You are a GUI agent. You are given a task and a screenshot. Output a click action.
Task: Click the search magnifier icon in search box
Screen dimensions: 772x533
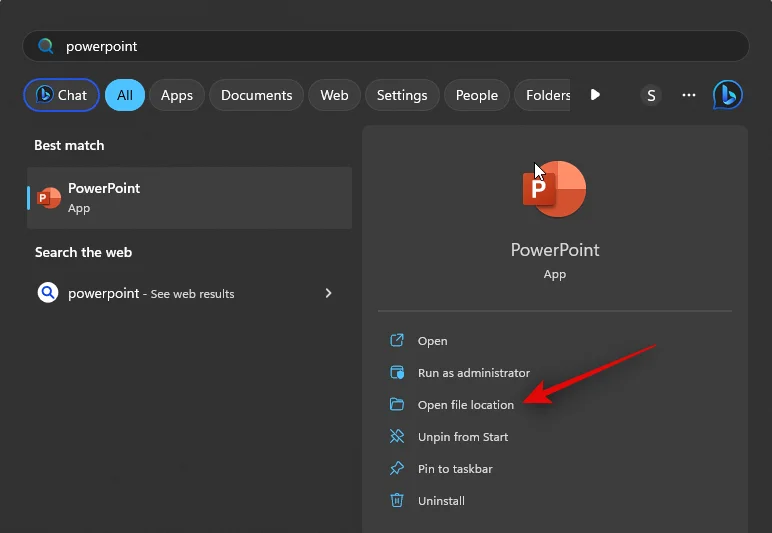[x=45, y=46]
